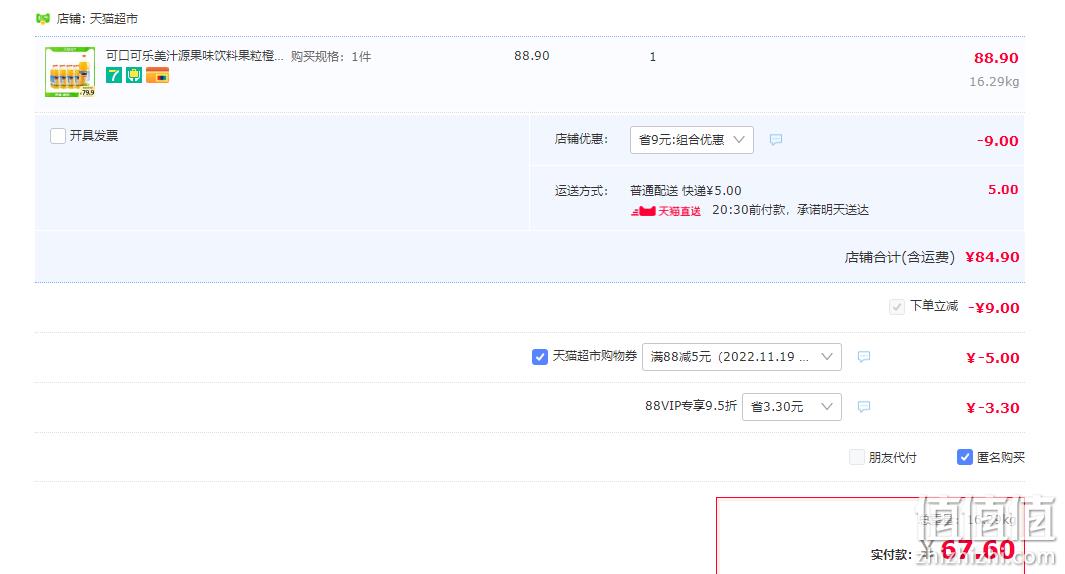Click the ¥-3.30 VIP discount amount

[992, 408]
